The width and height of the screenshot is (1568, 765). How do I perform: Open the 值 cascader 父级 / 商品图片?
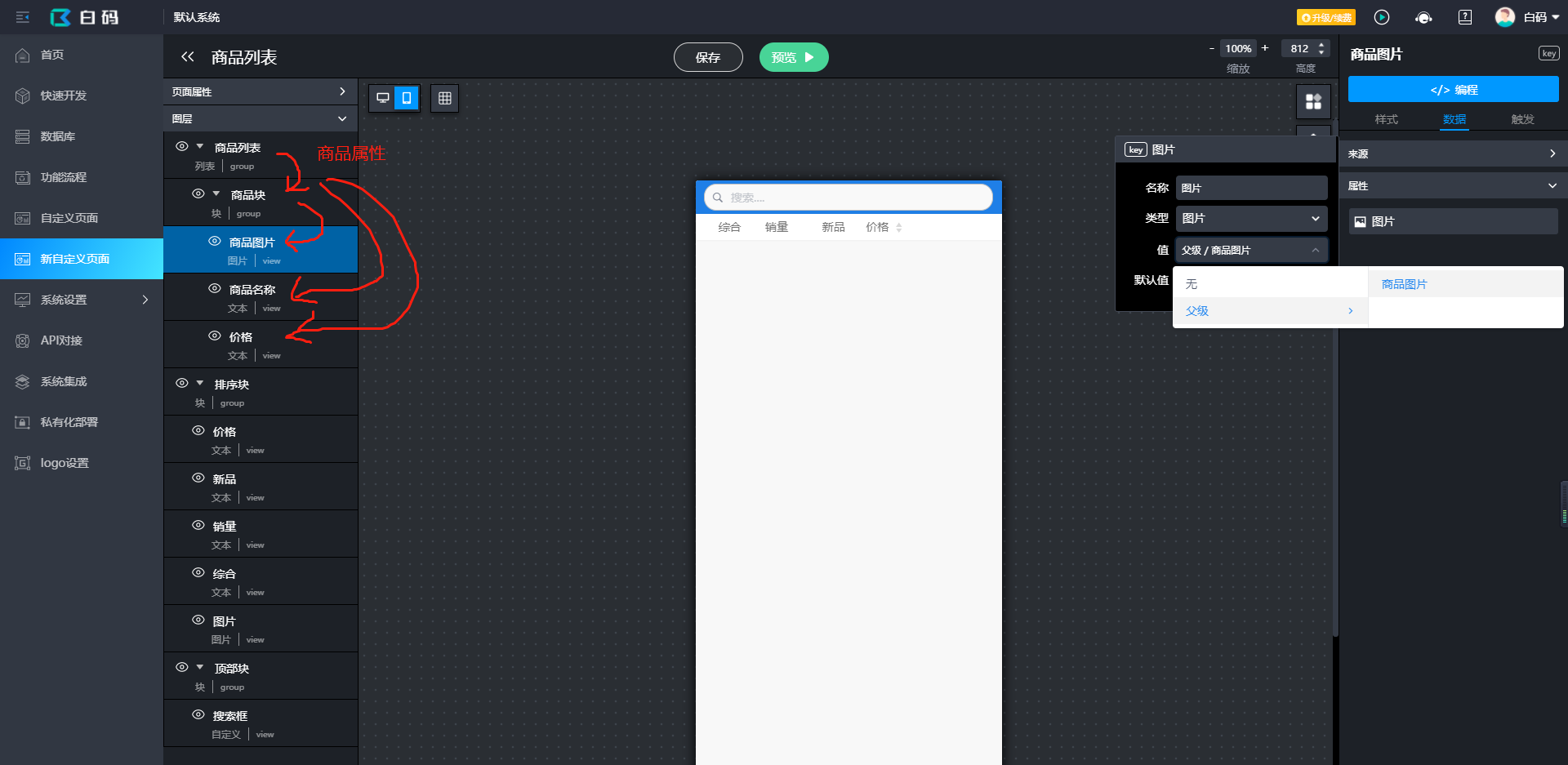point(1251,250)
